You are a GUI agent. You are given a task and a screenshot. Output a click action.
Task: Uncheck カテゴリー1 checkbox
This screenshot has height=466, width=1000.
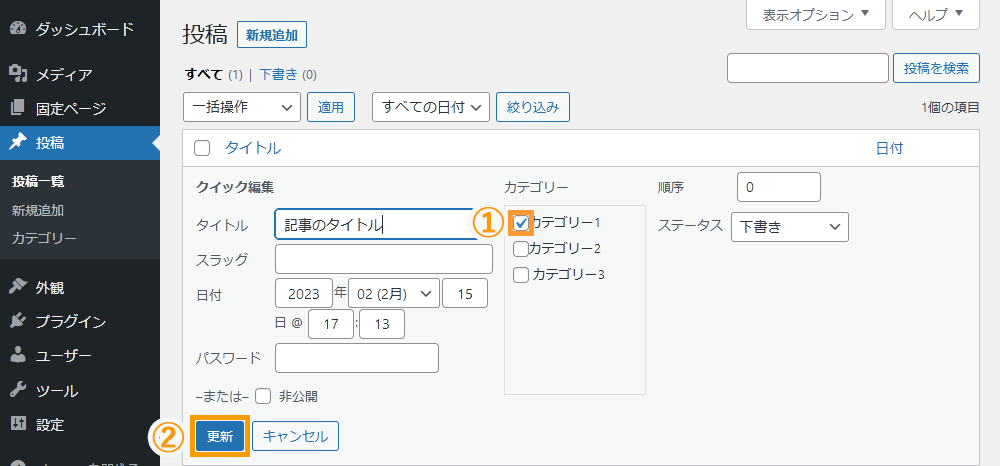click(521, 222)
